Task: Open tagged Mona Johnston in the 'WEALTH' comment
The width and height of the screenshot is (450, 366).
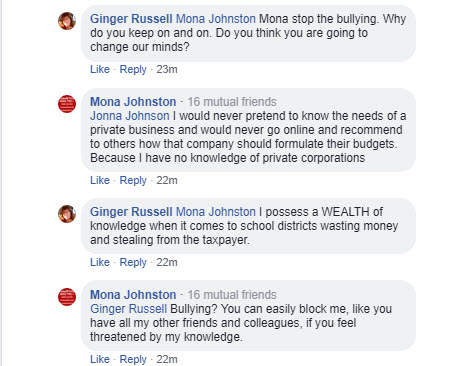Action: coord(216,212)
